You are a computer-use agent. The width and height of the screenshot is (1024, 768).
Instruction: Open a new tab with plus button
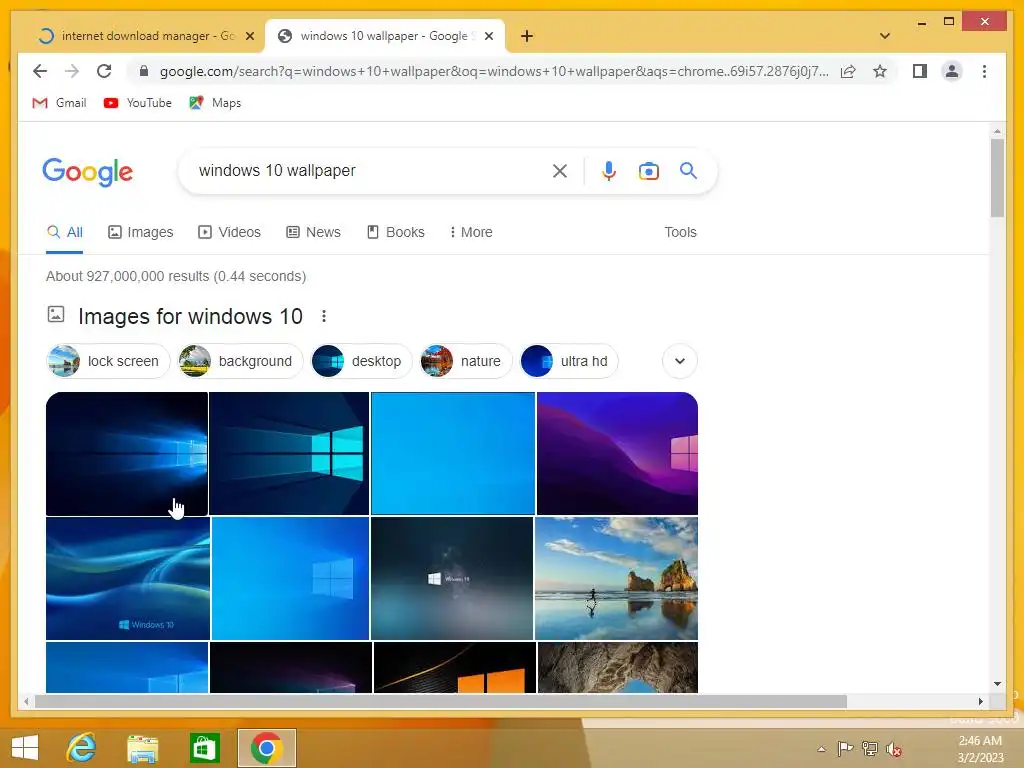[526, 36]
